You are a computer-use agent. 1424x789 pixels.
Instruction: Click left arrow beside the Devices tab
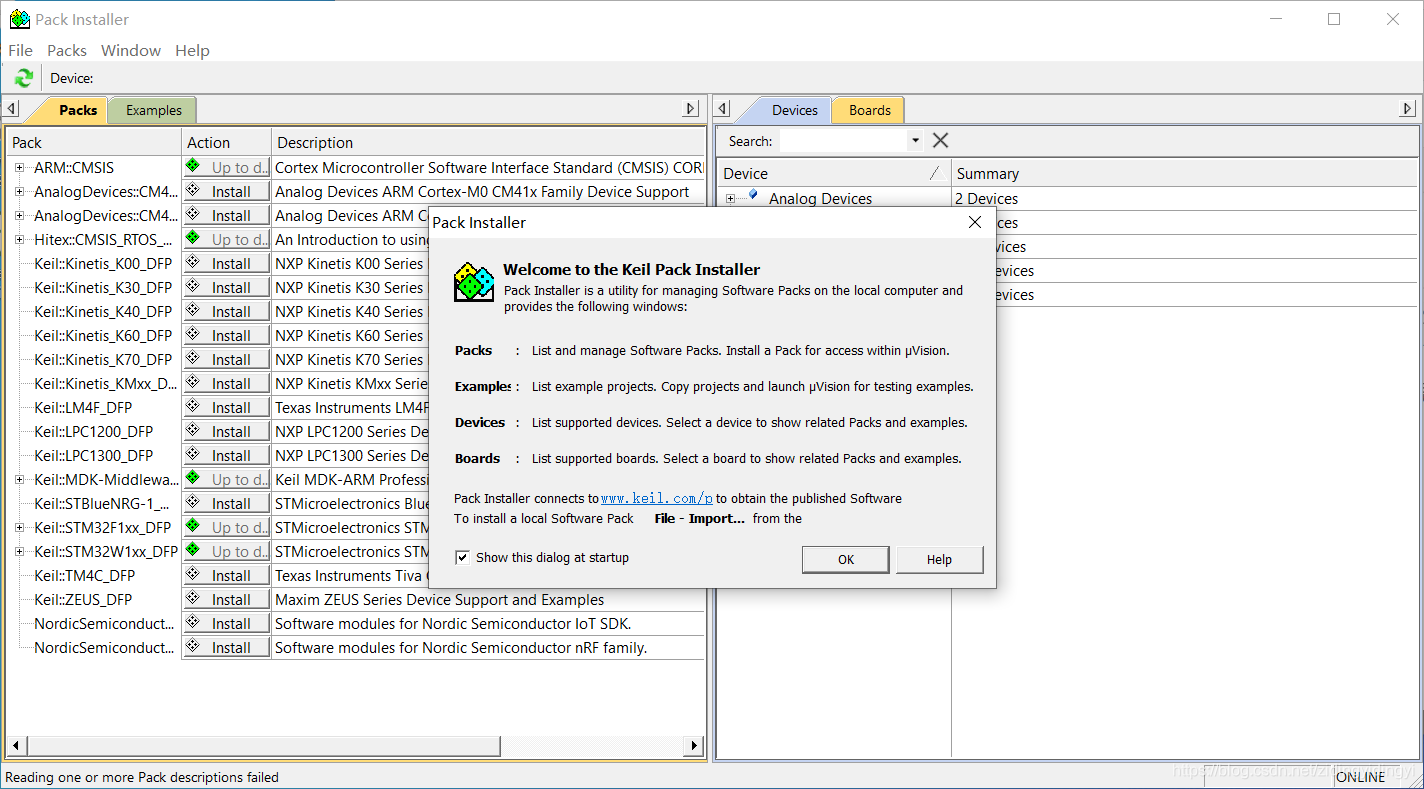(724, 109)
